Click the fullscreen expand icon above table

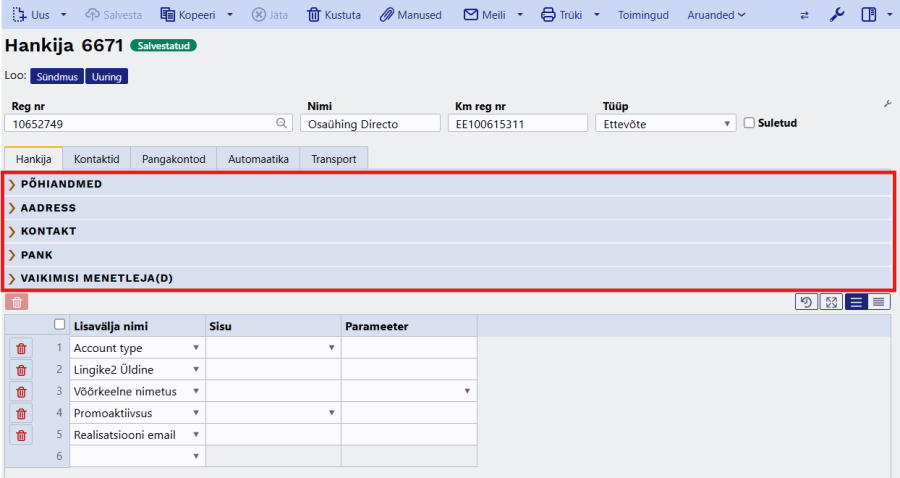[x=831, y=302]
